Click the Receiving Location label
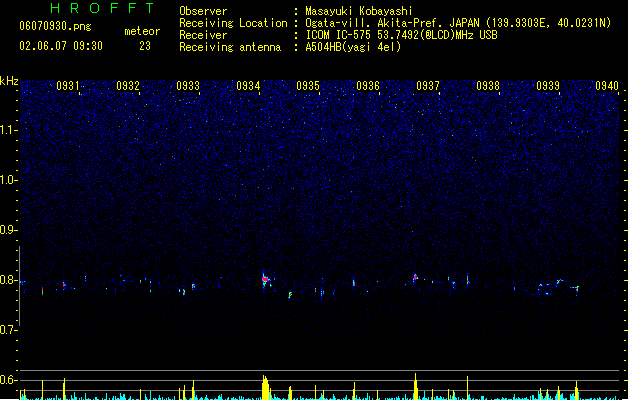 point(233,23)
